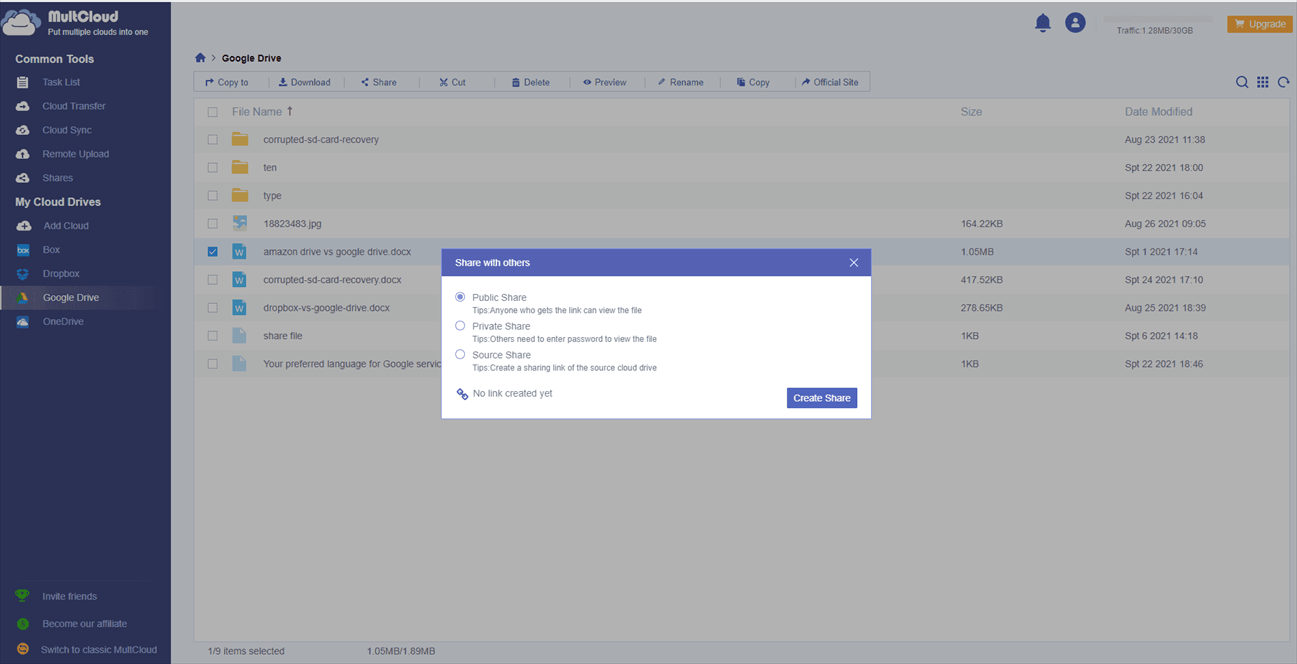
Task: Open the user account avatar icon
Action: pos(1075,23)
